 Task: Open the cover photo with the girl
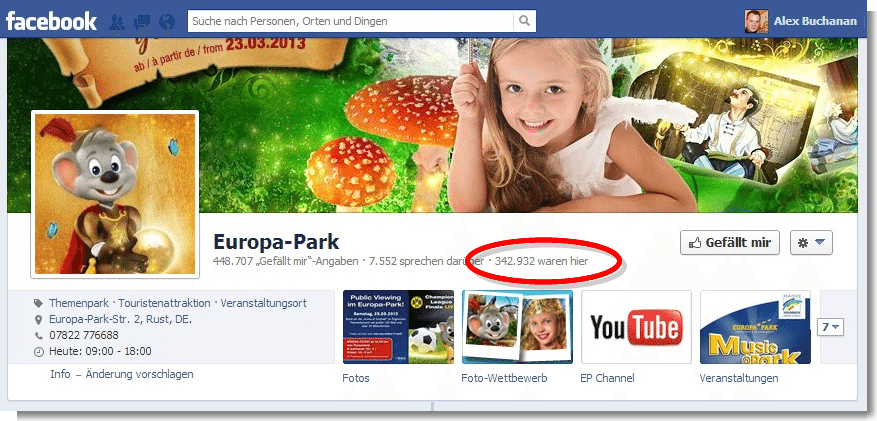point(432,125)
